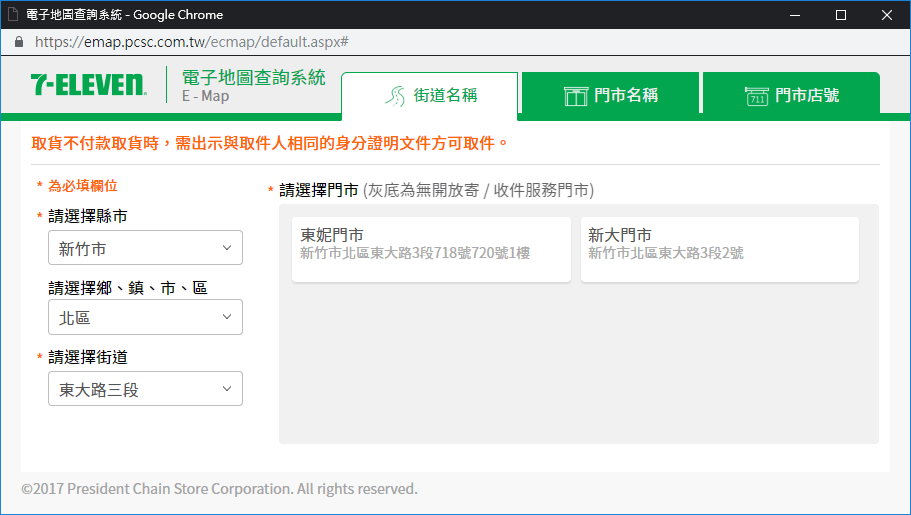Click the URL in the address bar
This screenshot has height=515, width=911.
click(191, 42)
